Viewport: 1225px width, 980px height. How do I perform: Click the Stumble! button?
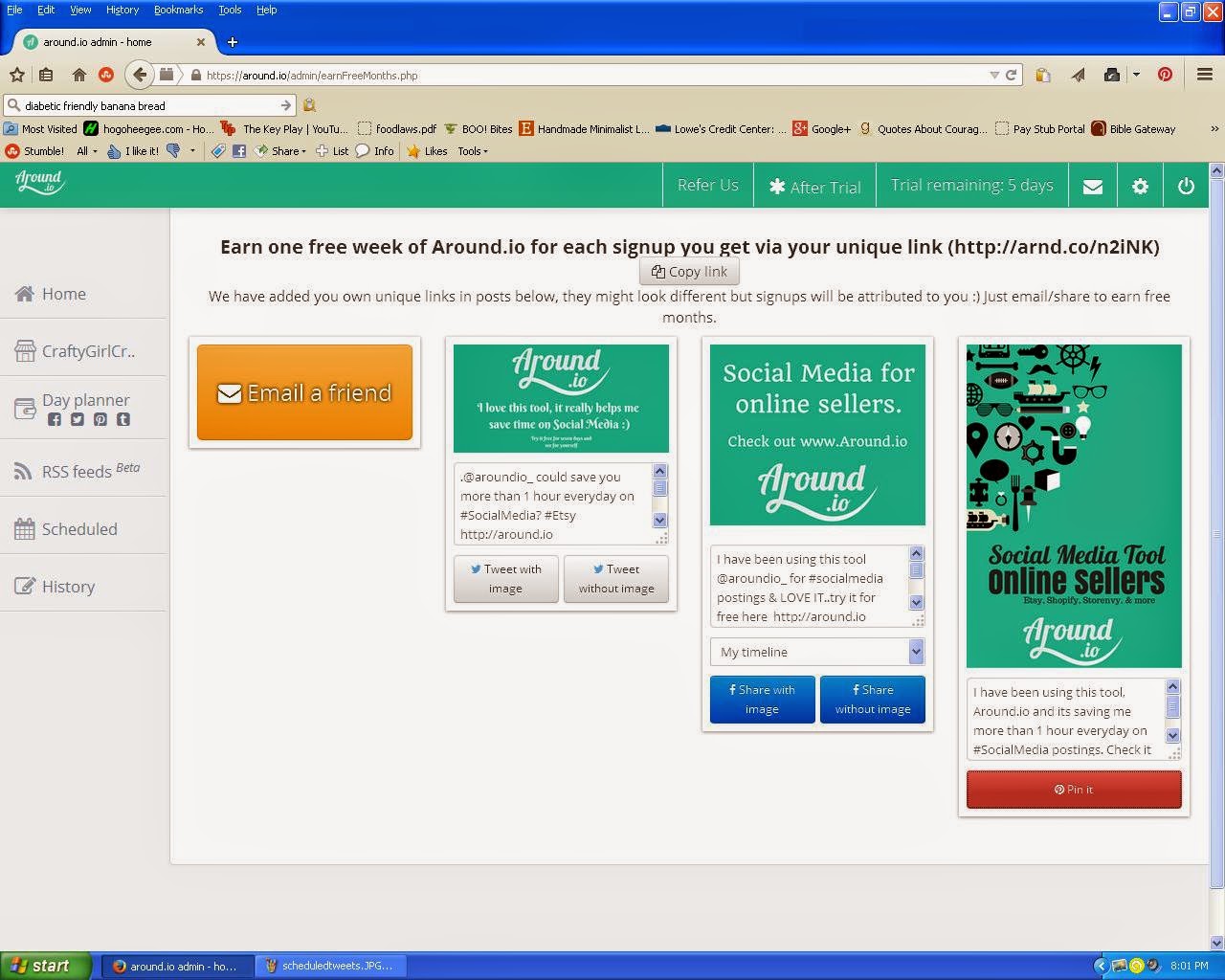click(35, 150)
